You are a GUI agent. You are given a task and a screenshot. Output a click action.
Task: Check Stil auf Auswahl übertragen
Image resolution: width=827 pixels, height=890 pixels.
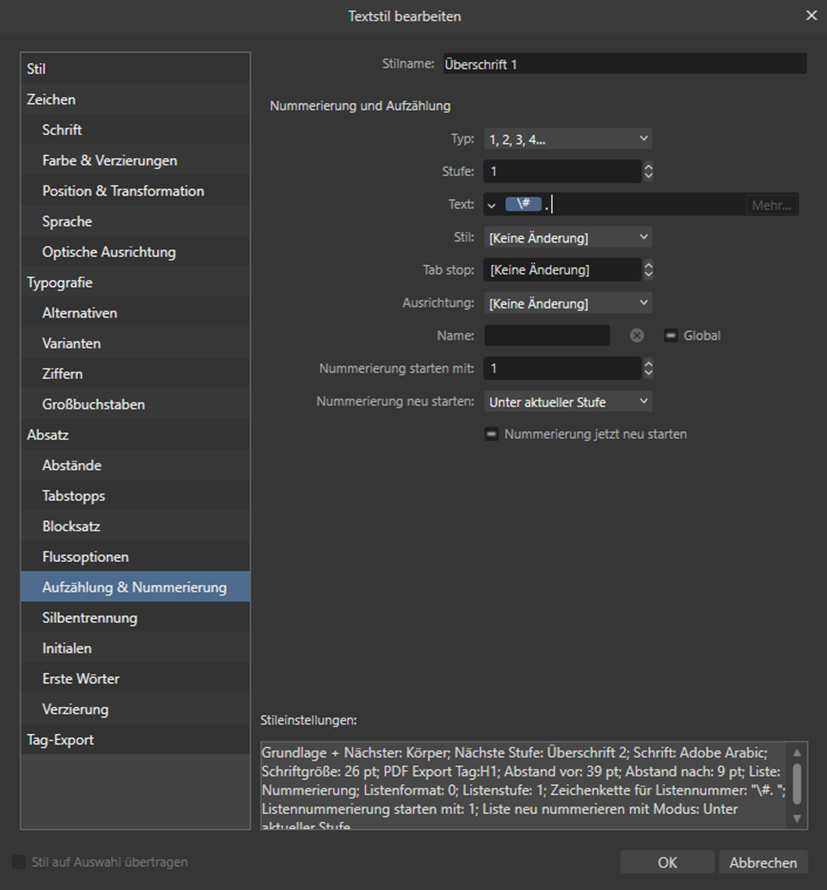coord(19,862)
